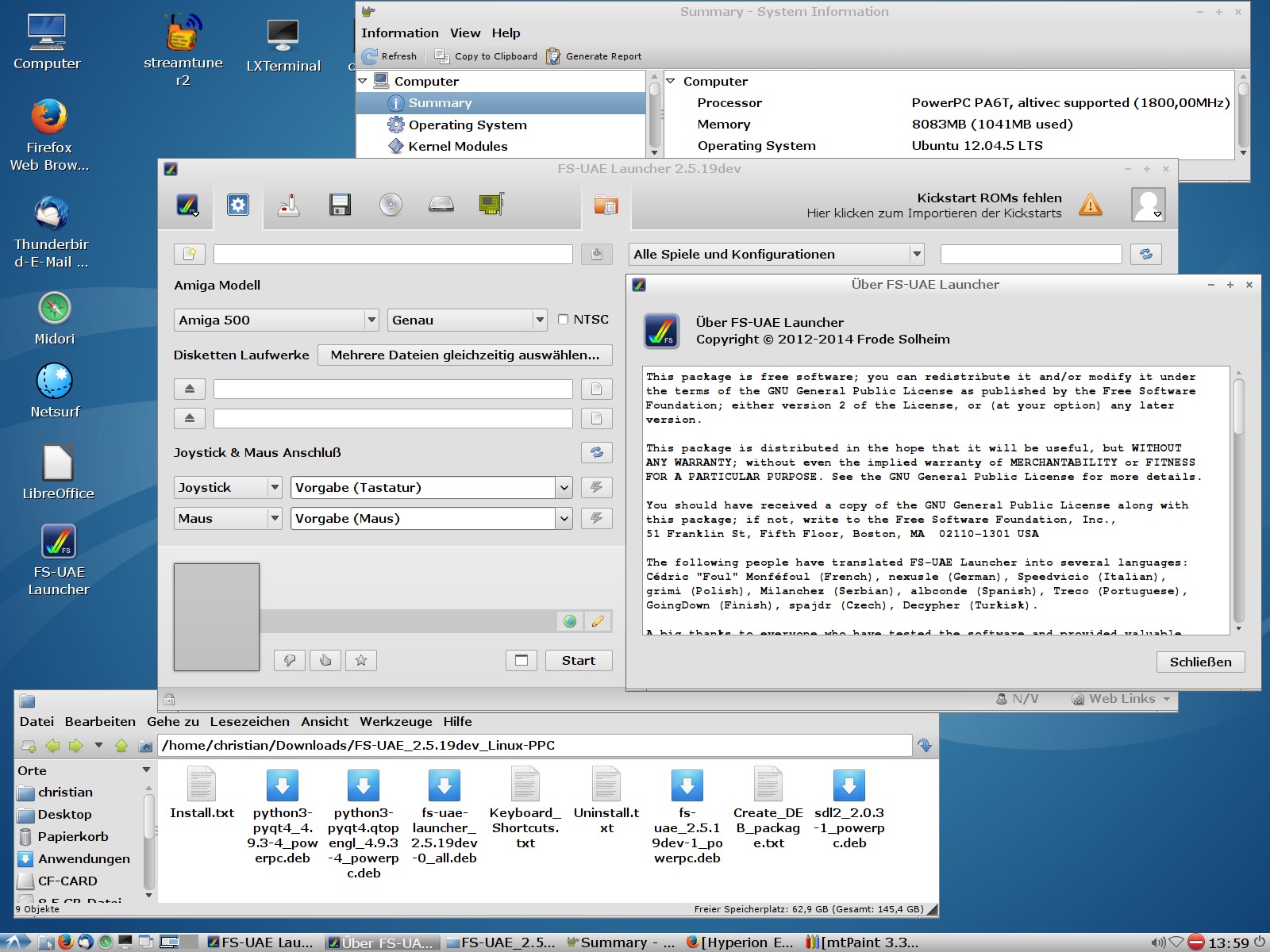Expand the Vorgabe (Tastatur) joystick device dropdown
Screen dimensions: 1270x952
point(564,488)
